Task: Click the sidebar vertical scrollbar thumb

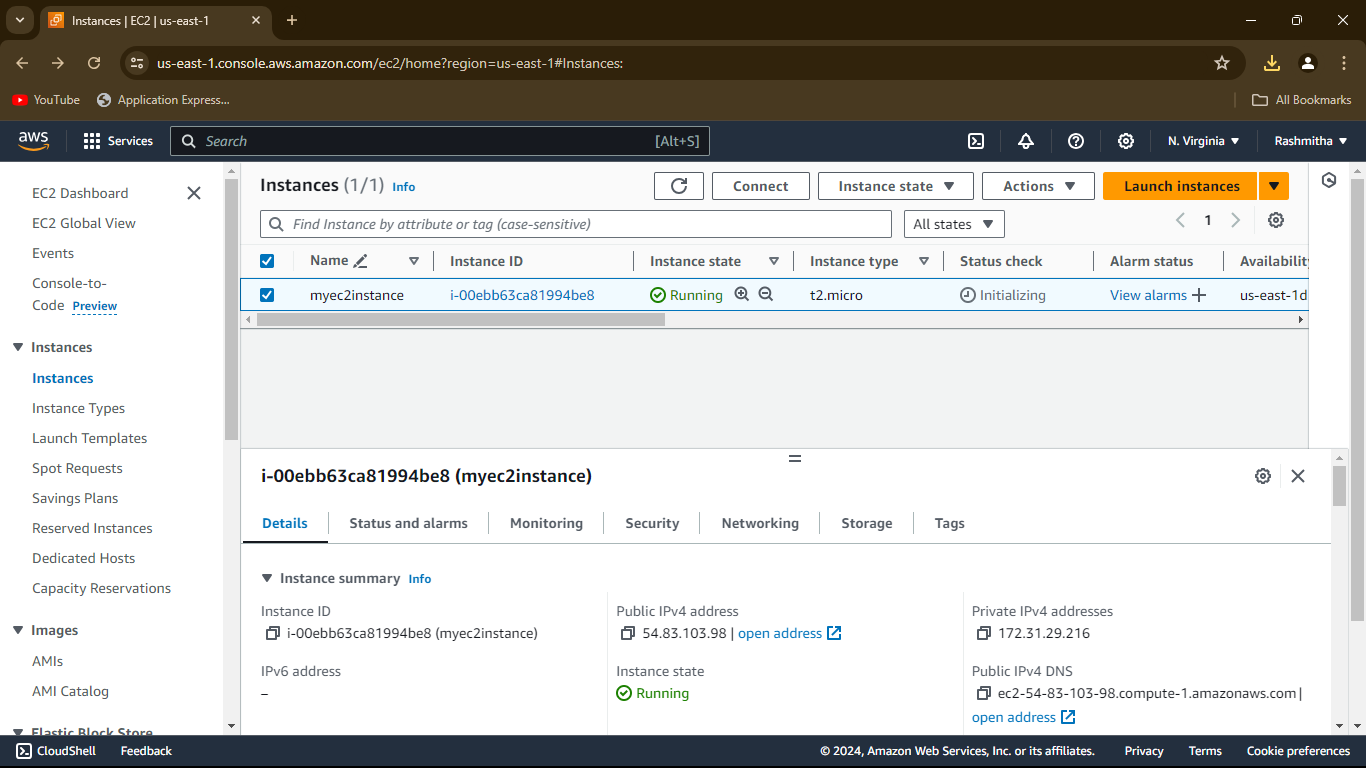Action: click(x=232, y=310)
